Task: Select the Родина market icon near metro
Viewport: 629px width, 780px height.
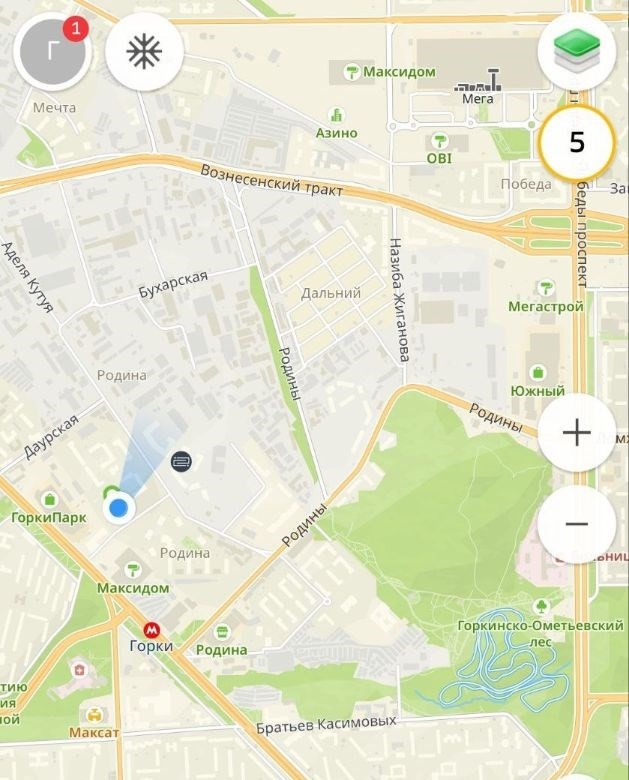Action: pos(222,633)
